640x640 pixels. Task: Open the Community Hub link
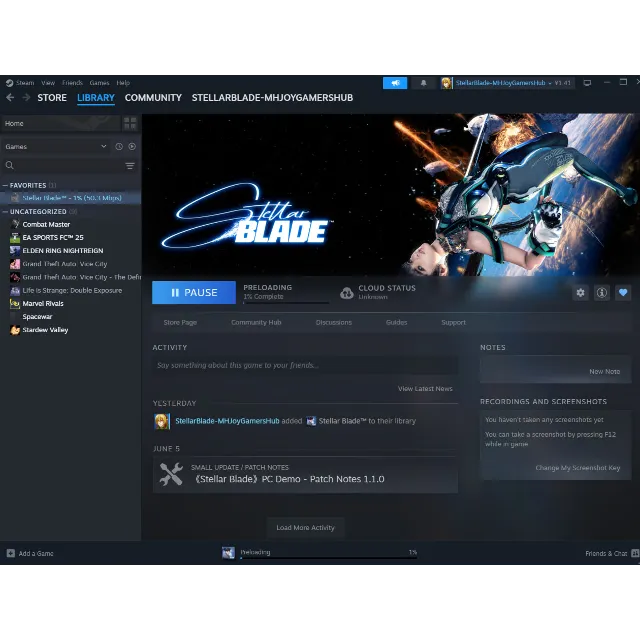point(256,322)
